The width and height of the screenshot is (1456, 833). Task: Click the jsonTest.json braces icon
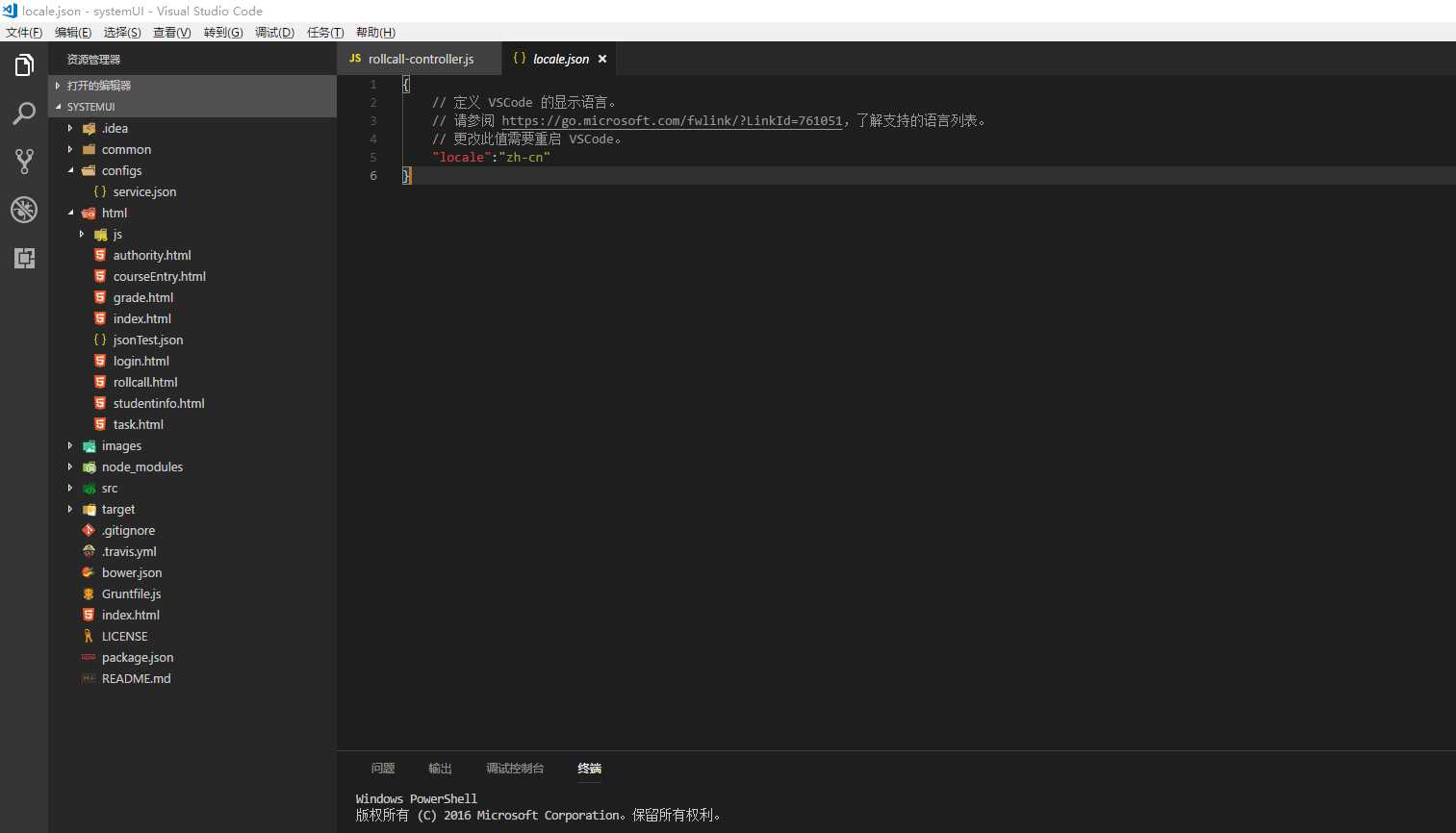click(100, 340)
